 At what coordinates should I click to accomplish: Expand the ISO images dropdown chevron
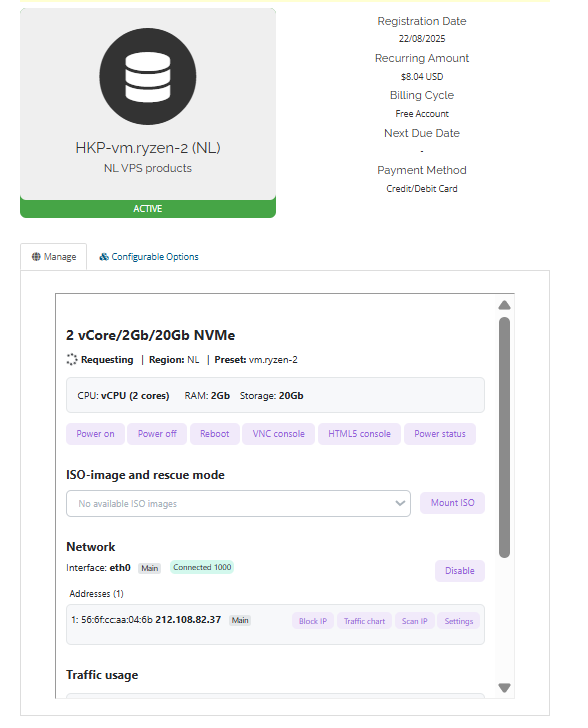tap(400, 503)
